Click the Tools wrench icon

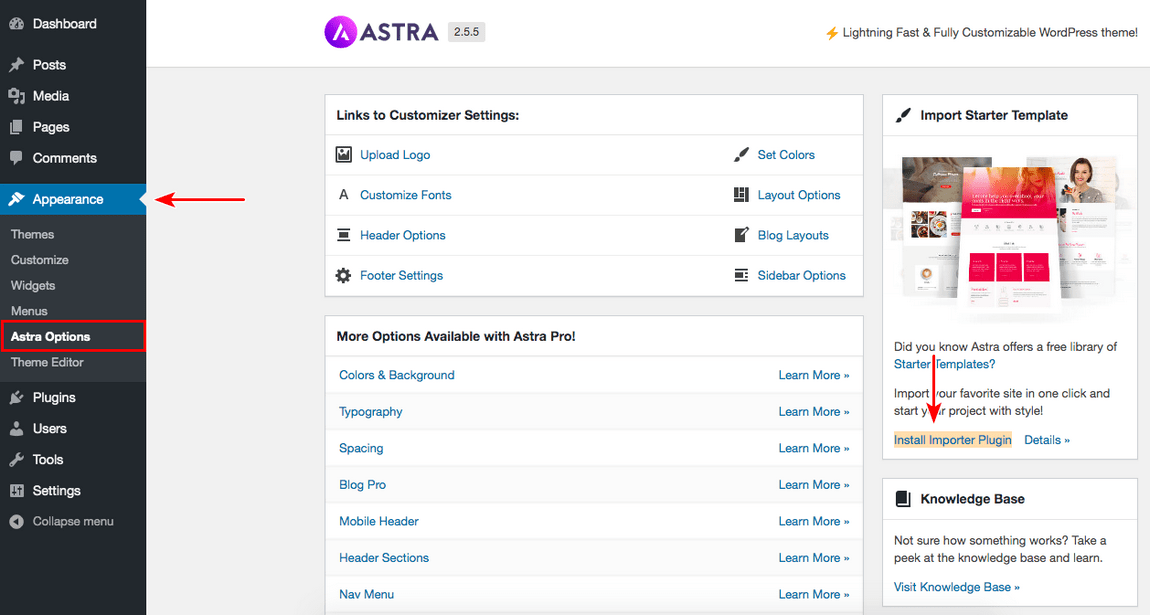pyautogui.click(x=16, y=460)
